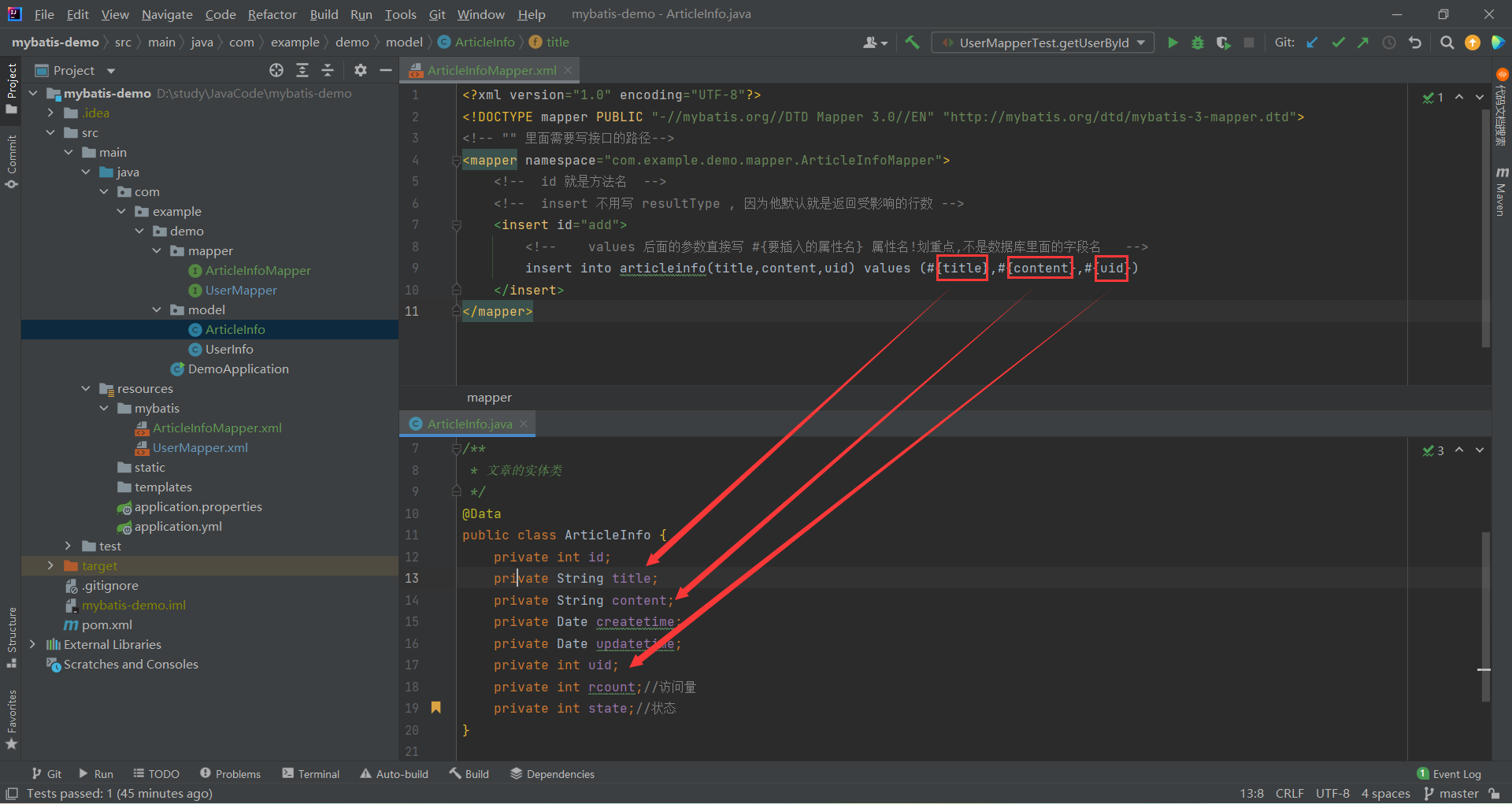This screenshot has width=1512, height=804.
Task: Switch to ArticleInfoMapper.xml editor tab
Action: click(491, 70)
